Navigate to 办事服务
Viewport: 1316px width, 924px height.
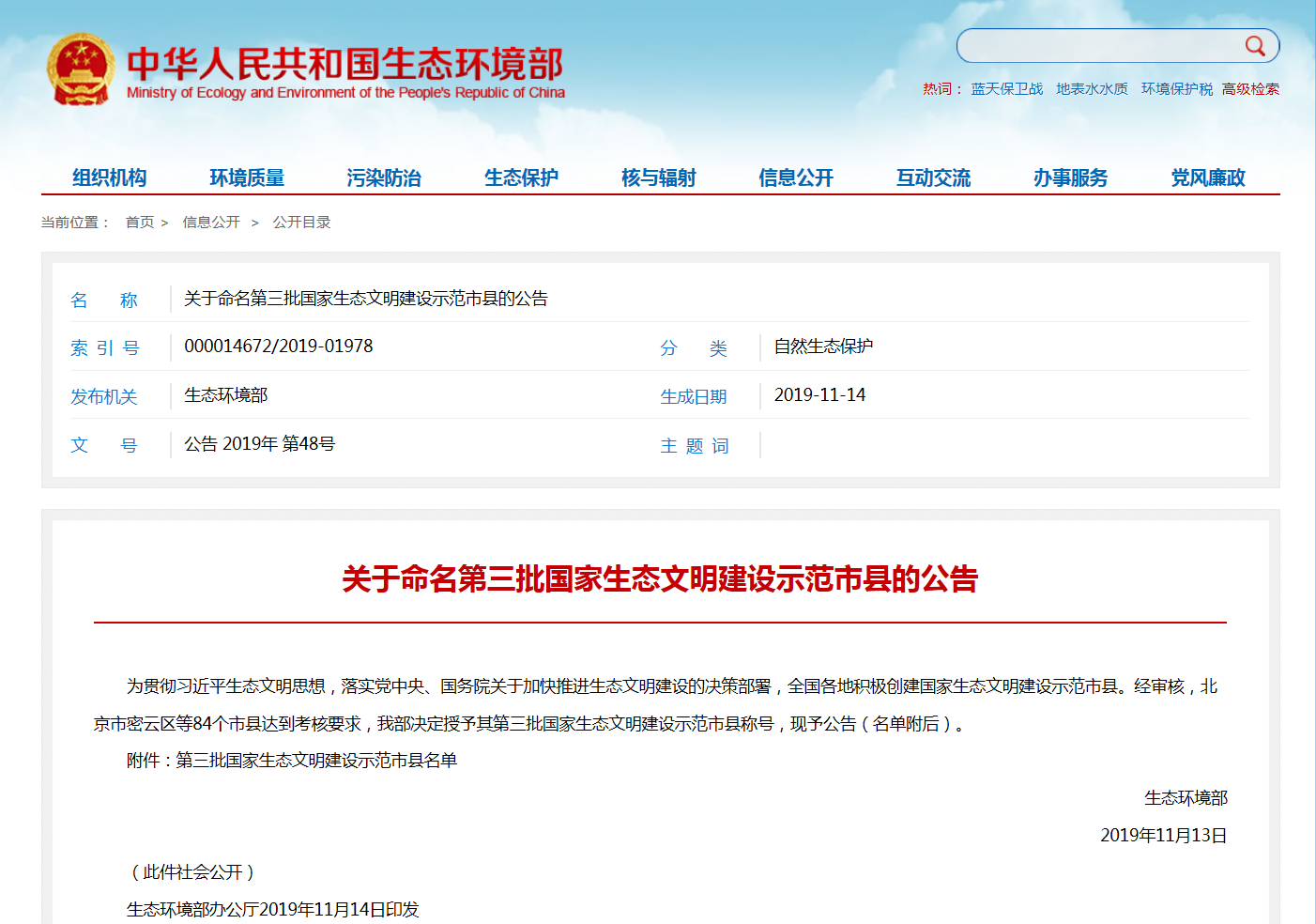(x=1070, y=177)
